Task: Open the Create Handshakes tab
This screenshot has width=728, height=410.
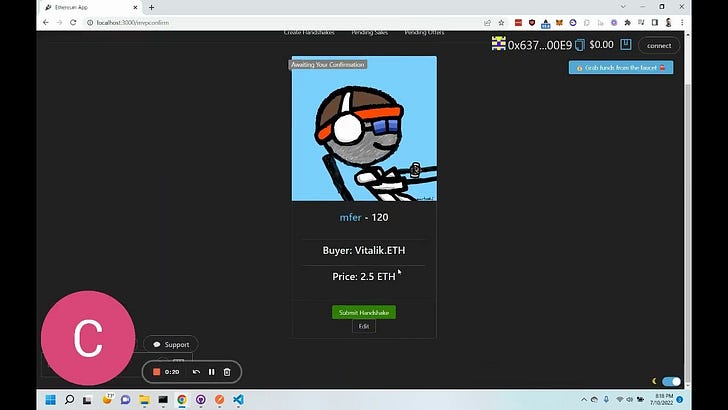Action: click(x=309, y=33)
